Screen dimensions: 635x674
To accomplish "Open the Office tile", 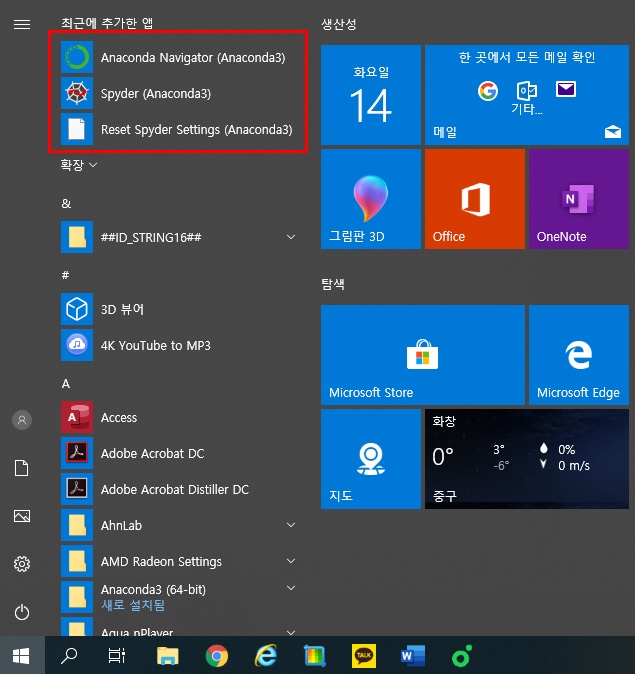I will 475,199.
